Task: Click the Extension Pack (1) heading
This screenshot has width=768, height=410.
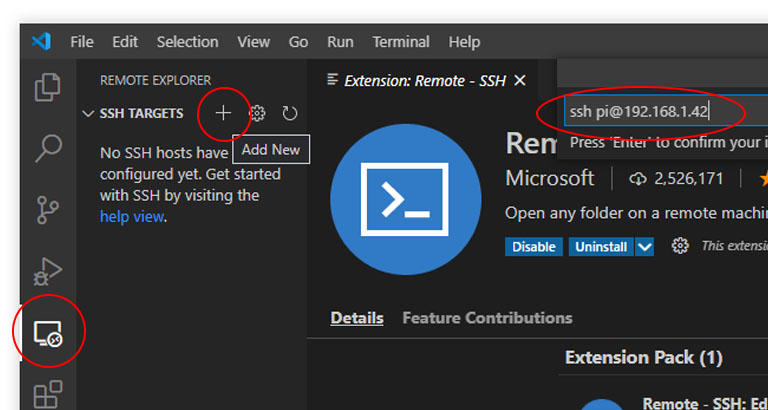Action: (644, 358)
